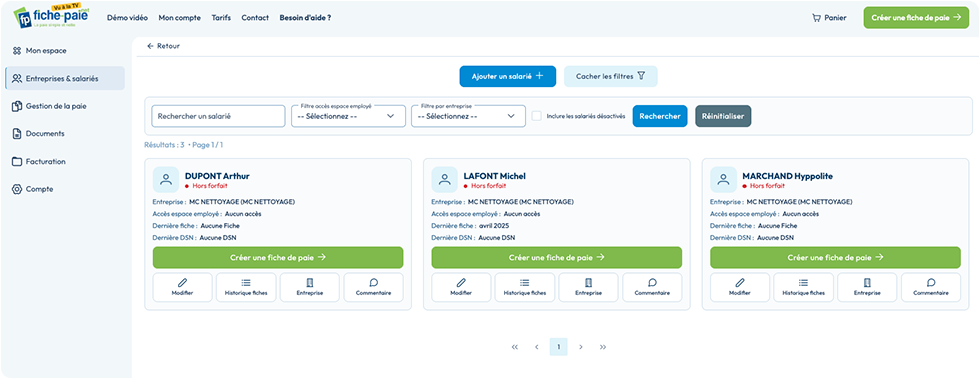Image resolution: width=980 pixels, height=379 pixels.
Task: Create payslip for MARCHAND Hyppolite
Action: point(836,257)
